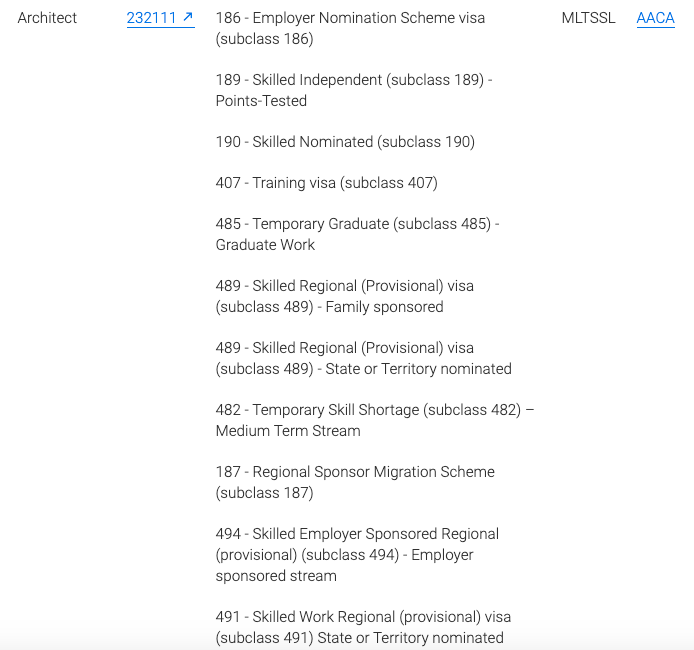
Task: Open the AACA assessing authority link
Action: coord(655,18)
